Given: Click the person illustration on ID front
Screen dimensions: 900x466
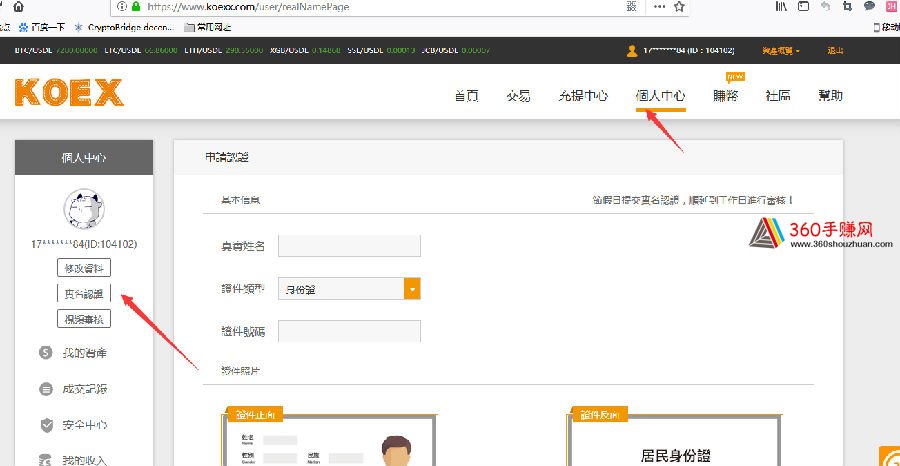Looking at the screenshot, I should (x=395, y=451).
